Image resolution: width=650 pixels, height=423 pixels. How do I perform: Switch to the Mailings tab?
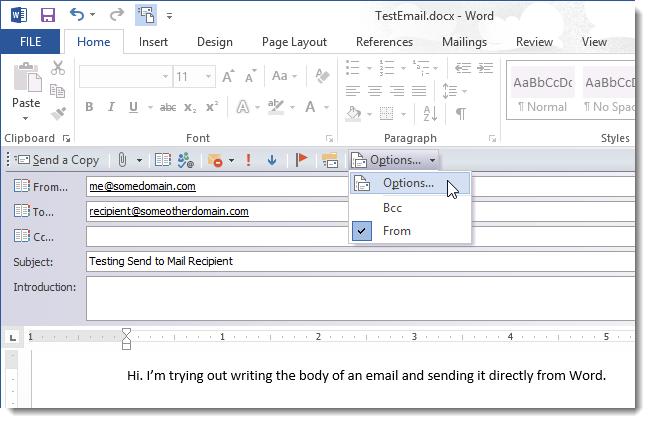pyautogui.click(x=464, y=42)
